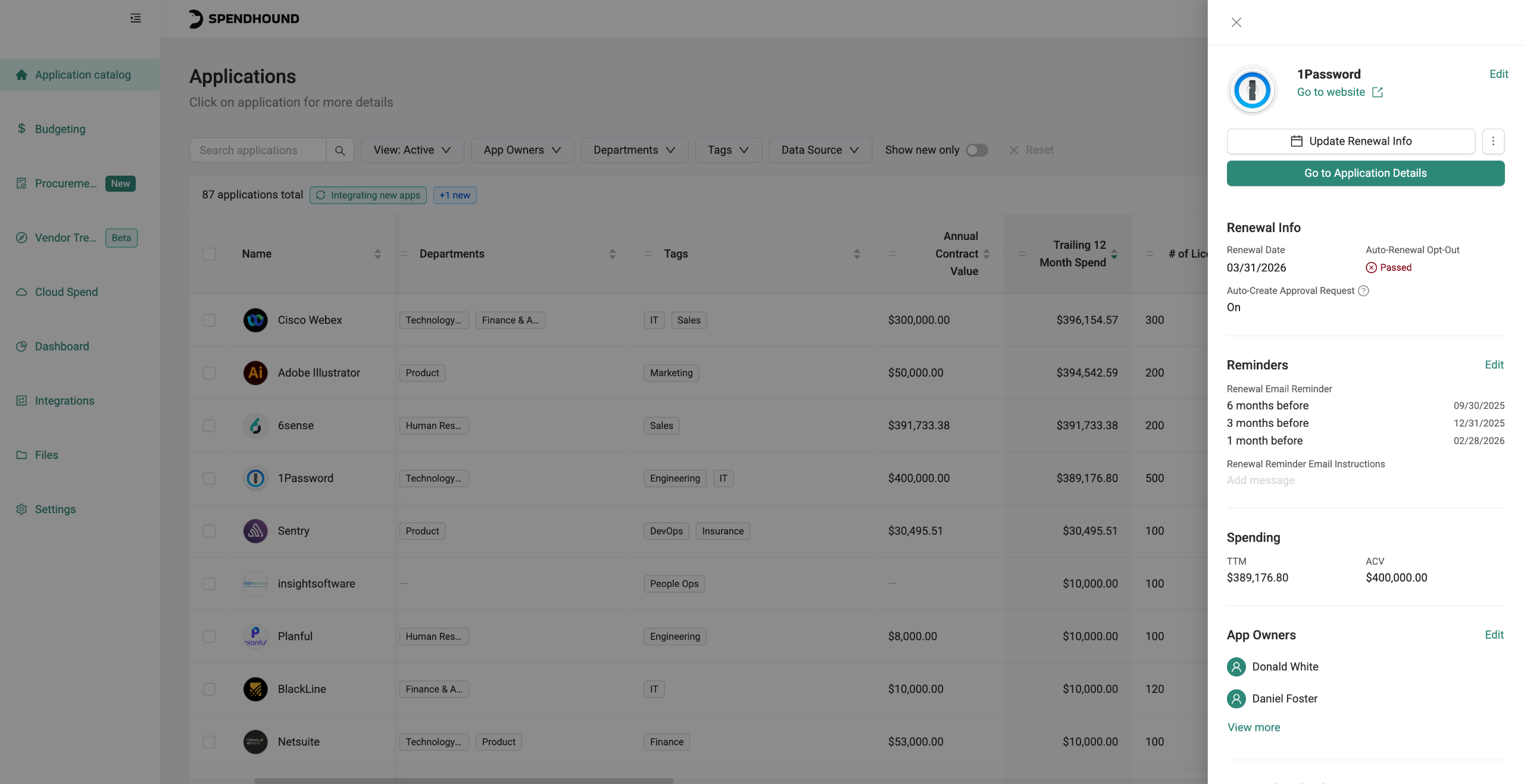The height and width of the screenshot is (784, 1524).
Task: Click the BlackLine app icon
Action: click(255, 689)
